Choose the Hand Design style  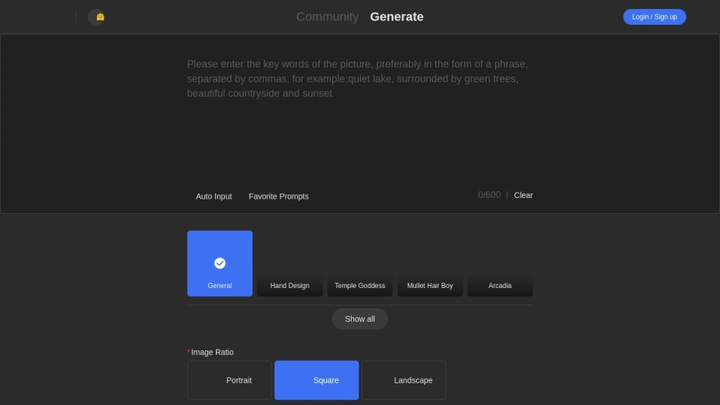290,265
